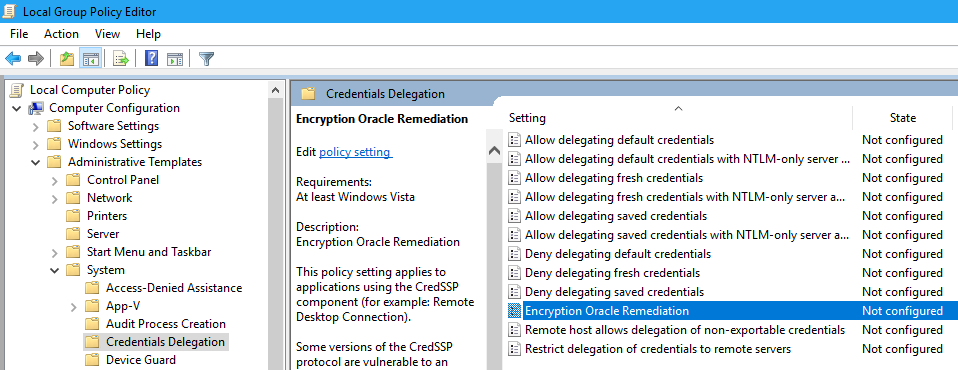Expand the App-V tree node
This screenshot has height=370, width=958.
(74, 307)
